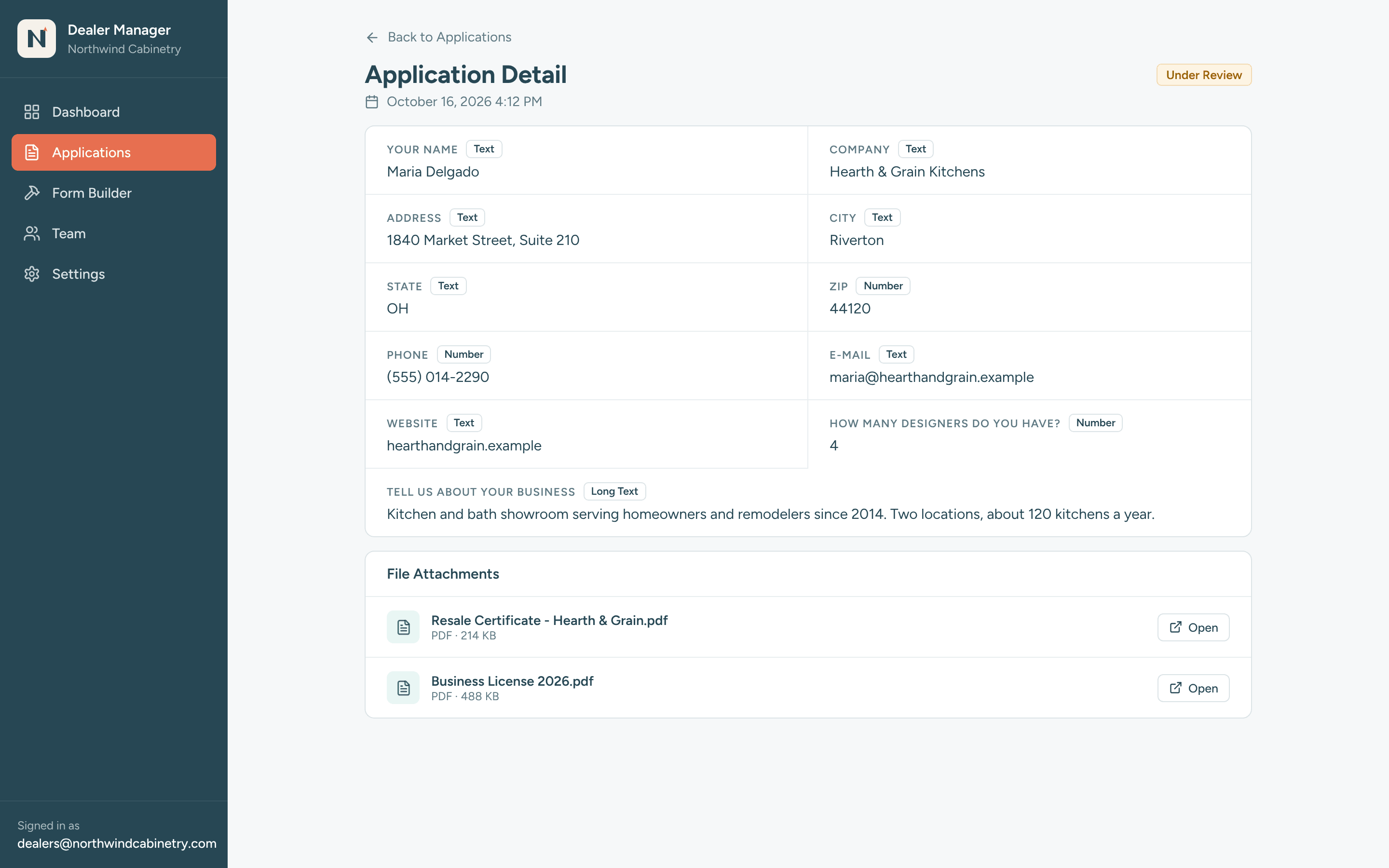This screenshot has width=1389, height=868.
Task: Click the address 1840 Market Street, Suite 210
Action: pyautogui.click(x=483, y=240)
